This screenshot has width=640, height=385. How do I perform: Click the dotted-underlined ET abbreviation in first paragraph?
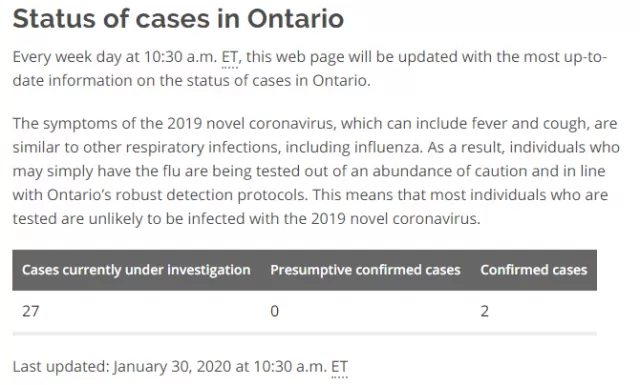coord(230,57)
